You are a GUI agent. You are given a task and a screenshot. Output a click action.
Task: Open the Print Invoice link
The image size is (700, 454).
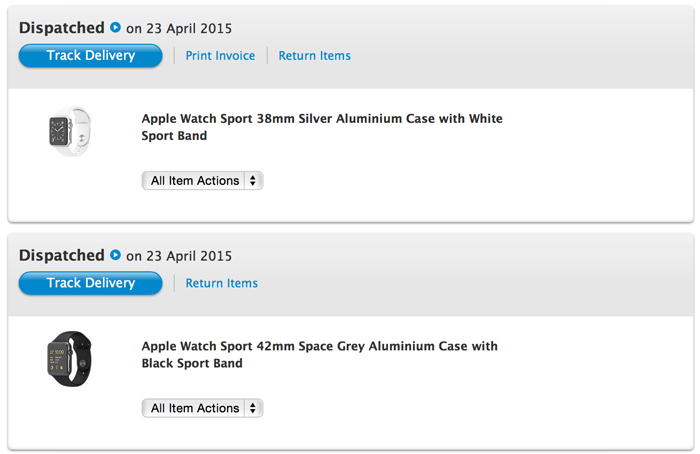(x=220, y=56)
